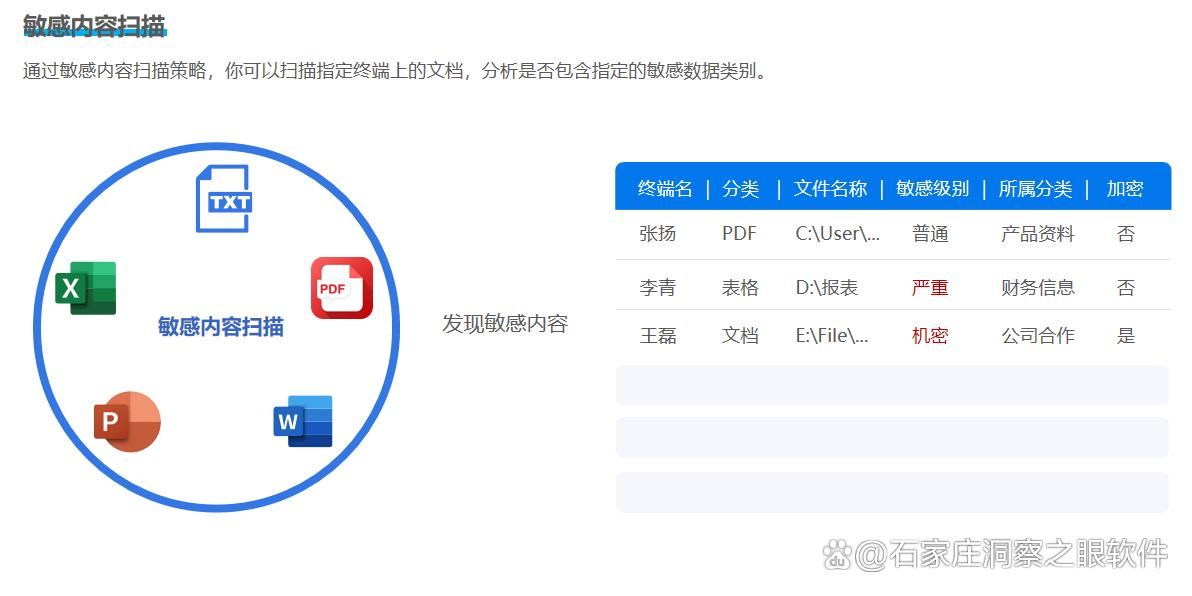Click the TXT file icon

coord(224,198)
